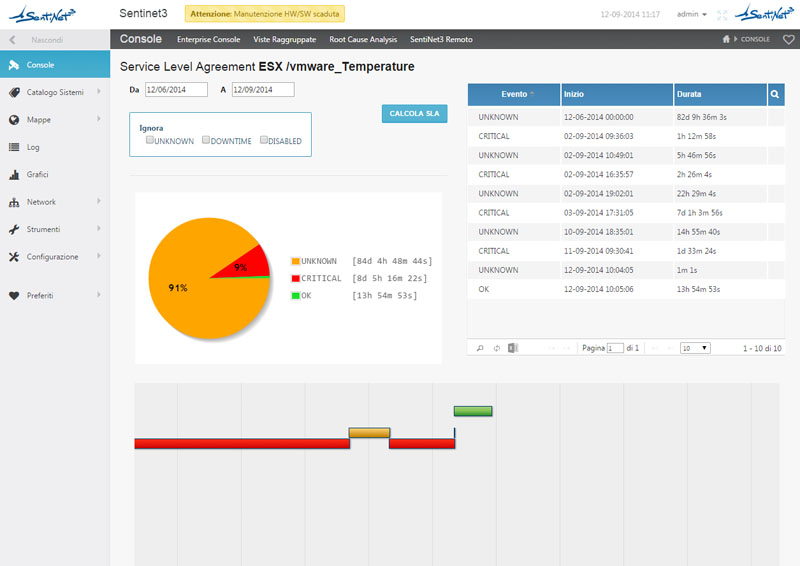
Task: Expand Preferiti submenu arrow
Action: [99, 294]
